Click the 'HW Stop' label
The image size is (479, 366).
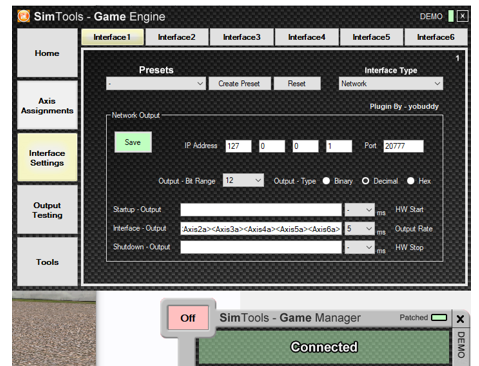[409, 247]
